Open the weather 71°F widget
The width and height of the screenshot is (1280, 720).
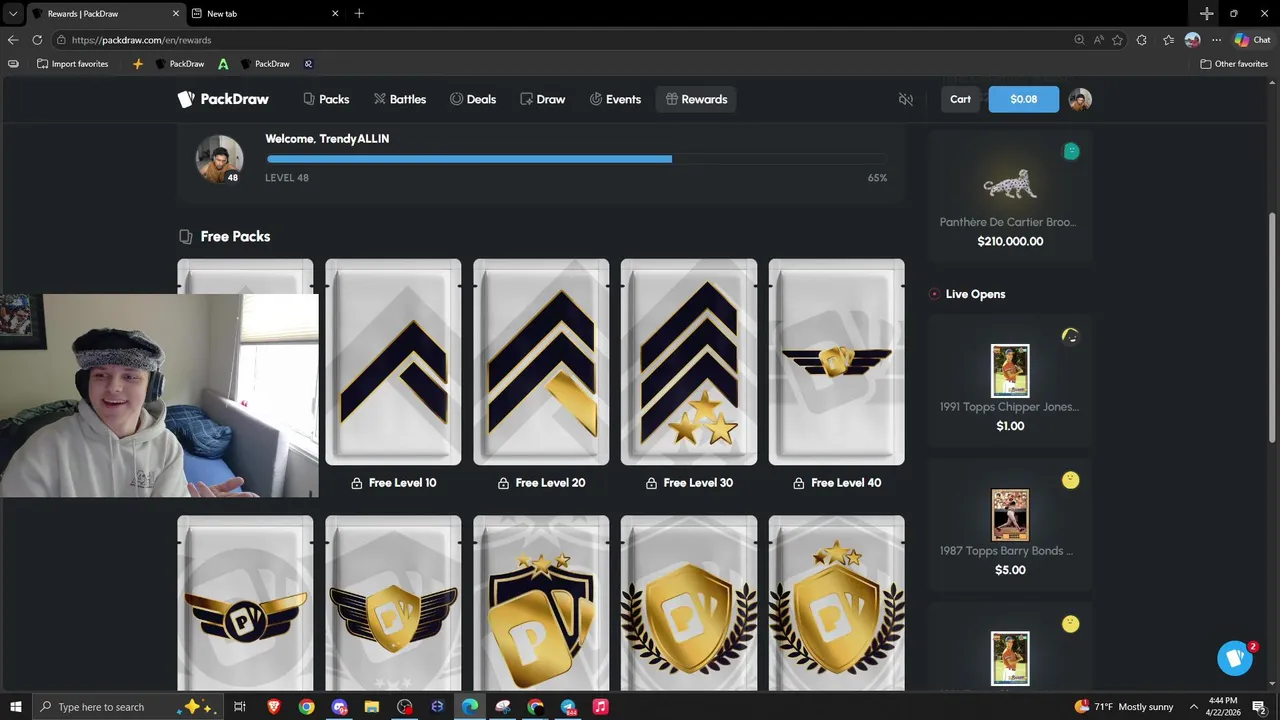pyautogui.click(x=1124, y=707)
